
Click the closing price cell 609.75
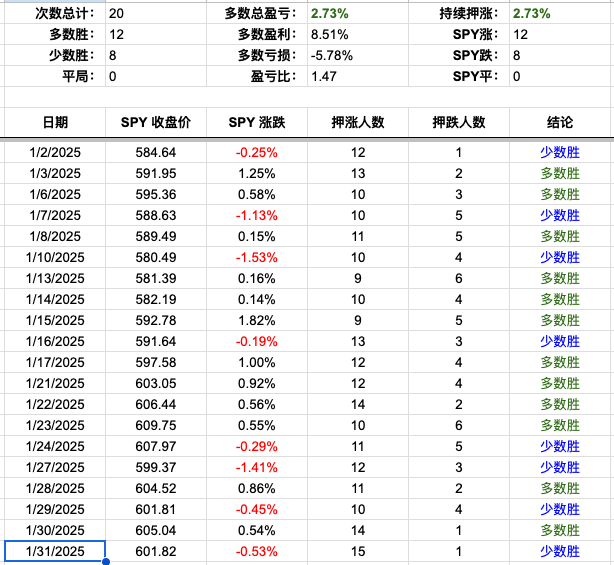tap(156, 426)
